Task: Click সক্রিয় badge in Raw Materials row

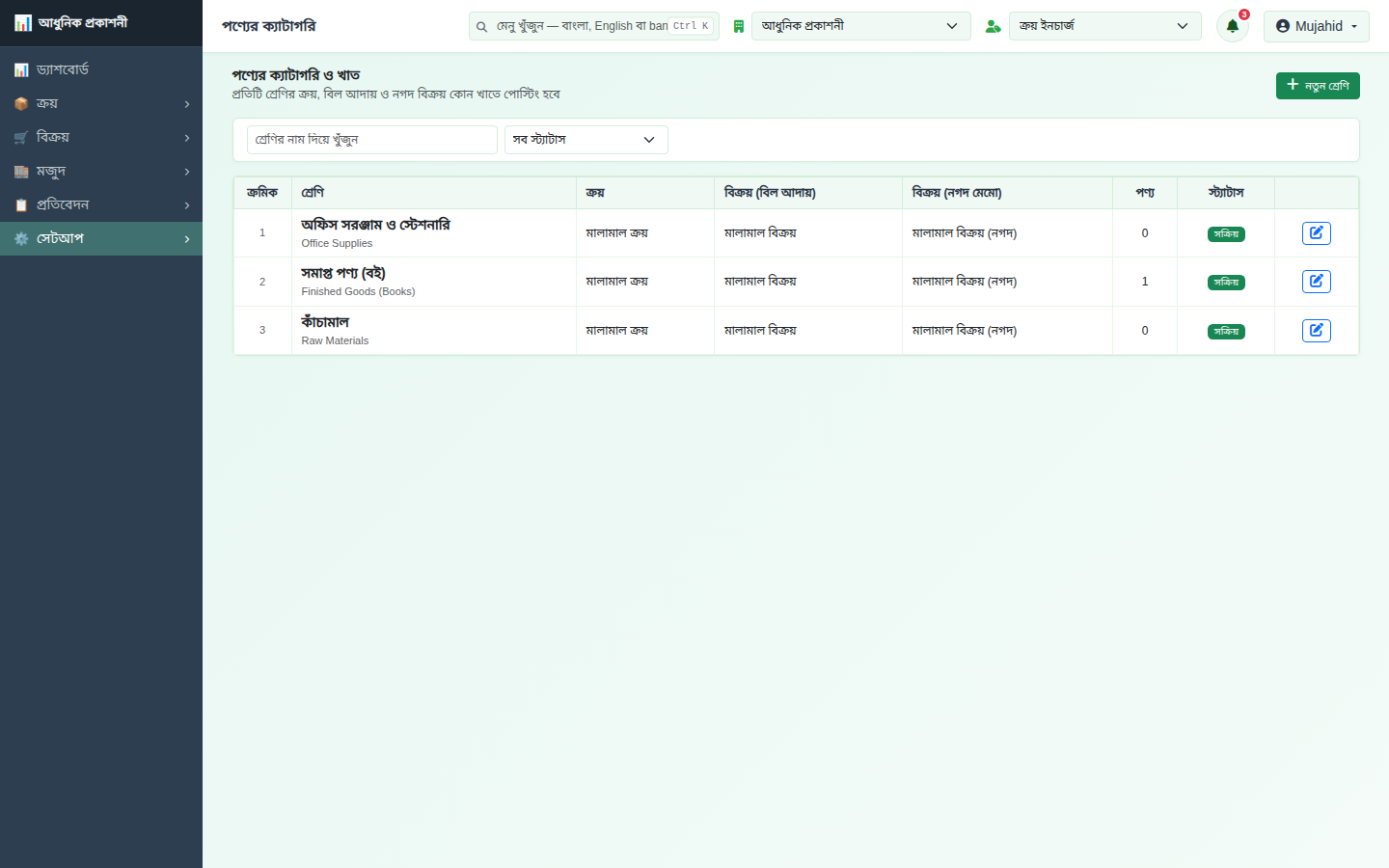Action: point(1226,332)
